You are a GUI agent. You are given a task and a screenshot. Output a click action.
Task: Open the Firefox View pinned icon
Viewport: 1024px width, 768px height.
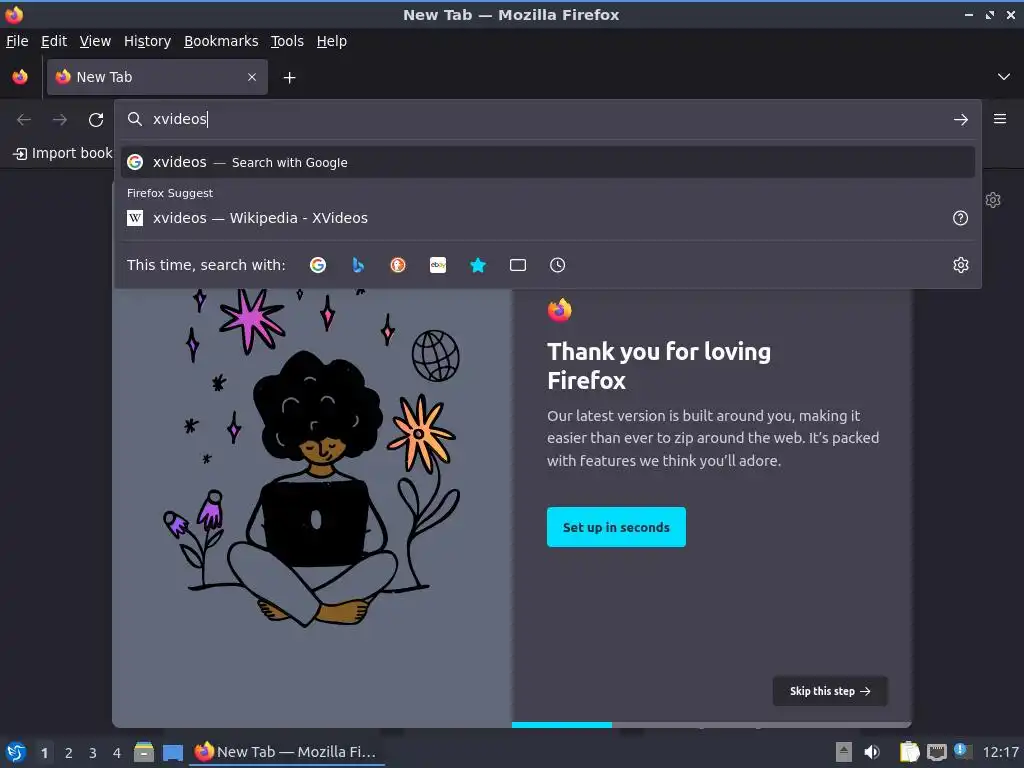20,77
